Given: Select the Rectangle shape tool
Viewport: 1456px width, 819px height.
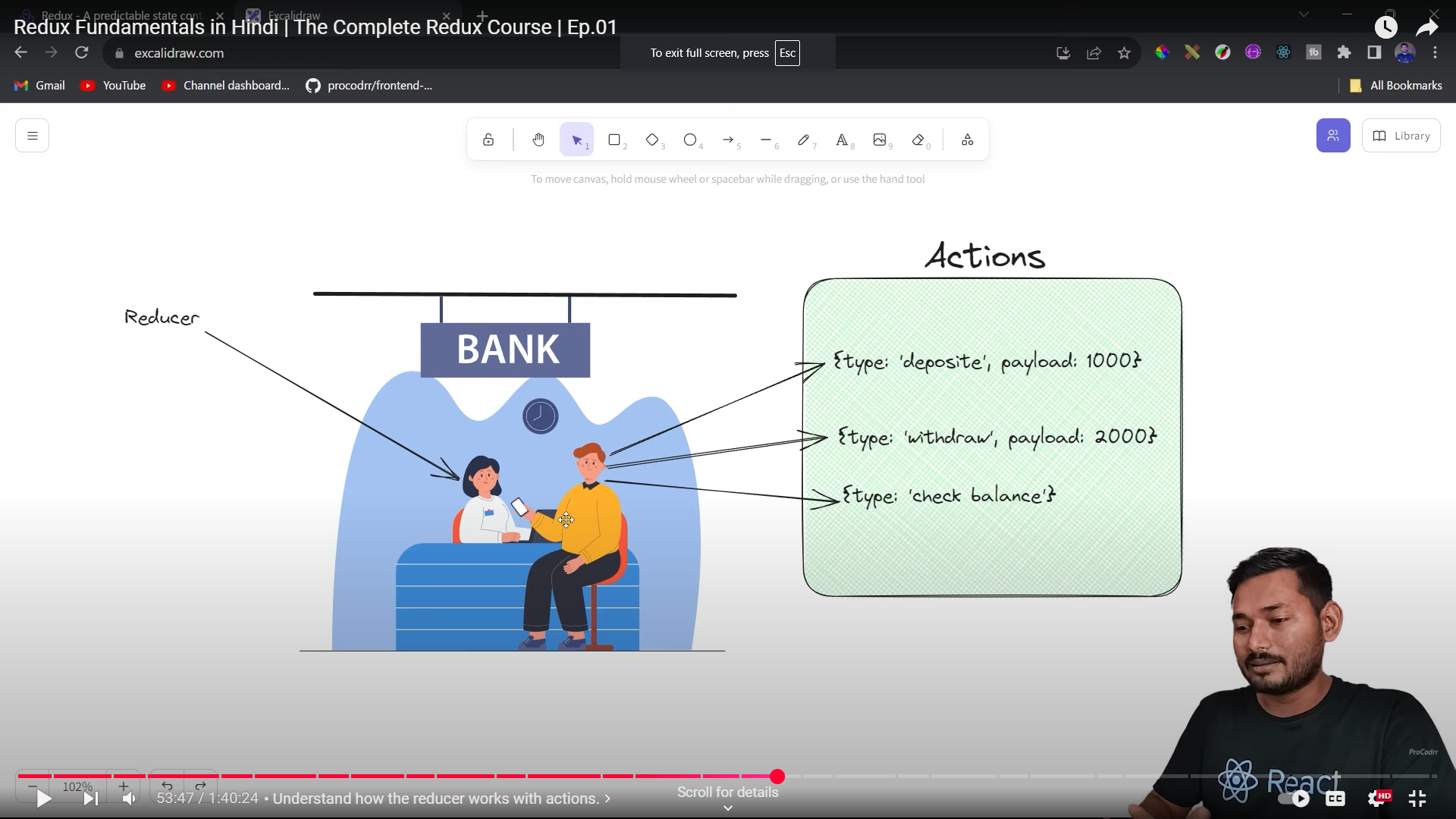Looking at the screenshot, I should [x=614, y=140].
